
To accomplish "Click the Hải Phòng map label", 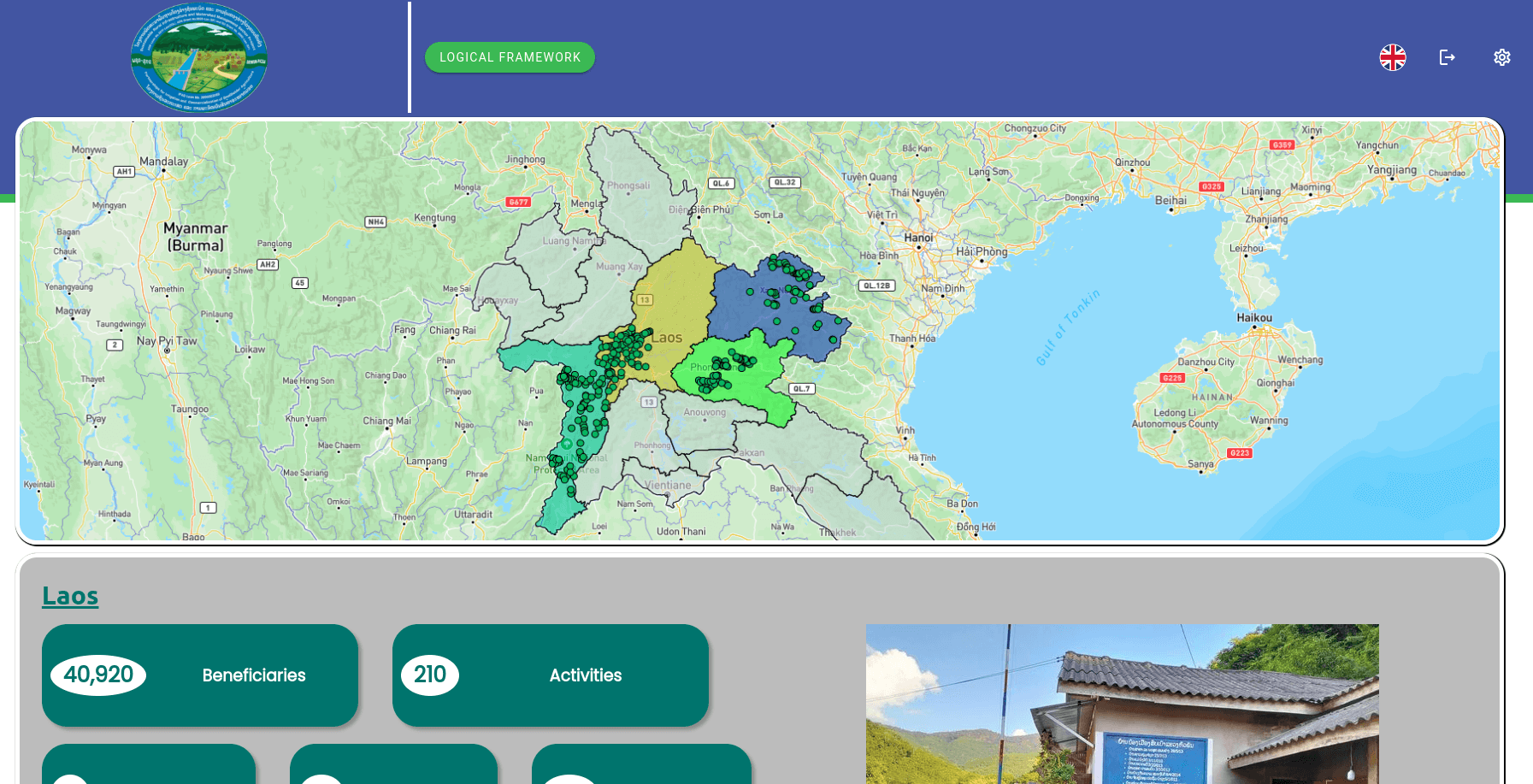I will (x=982, y=251).
